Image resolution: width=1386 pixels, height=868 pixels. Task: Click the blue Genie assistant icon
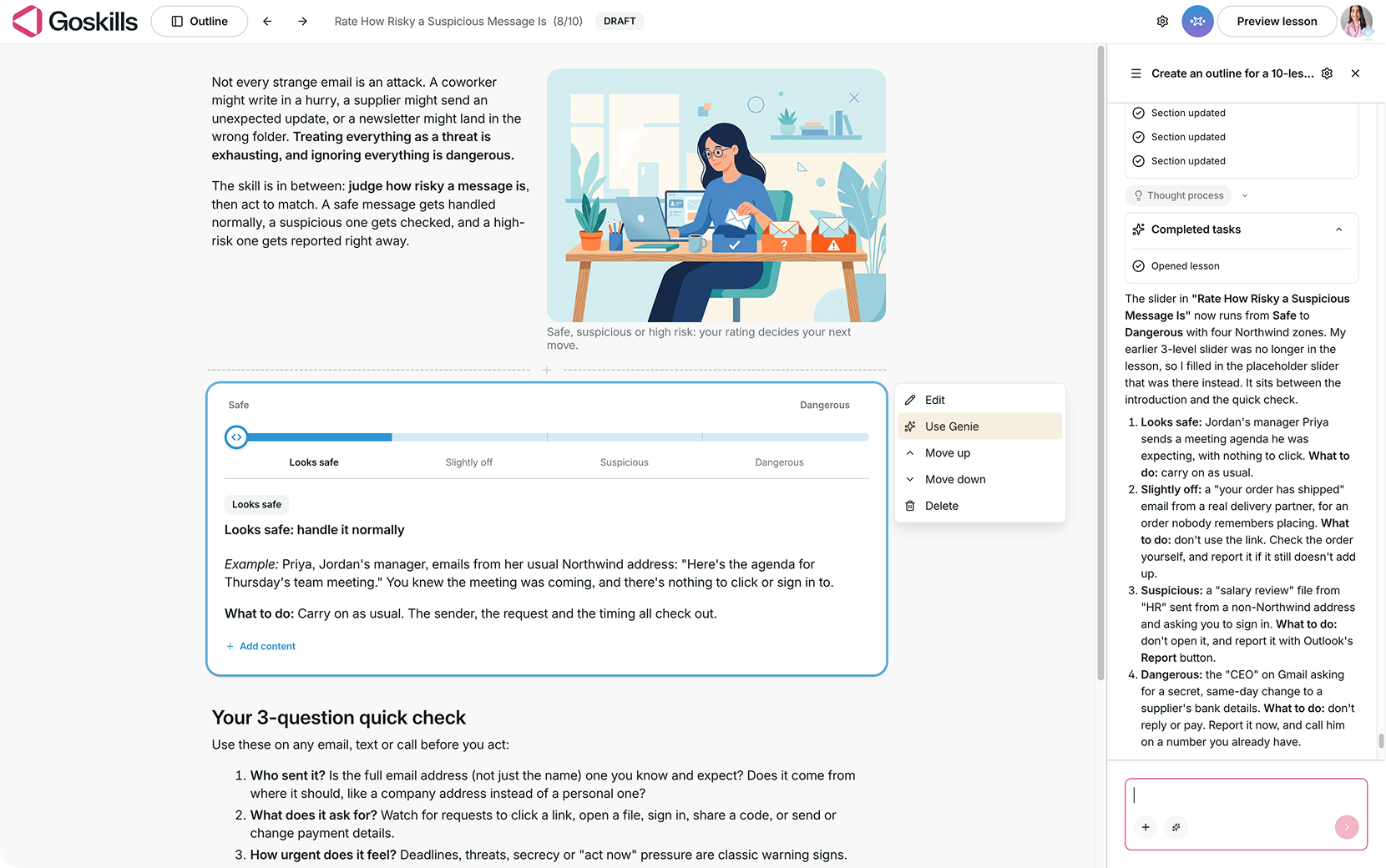(x=1197, y=21)
